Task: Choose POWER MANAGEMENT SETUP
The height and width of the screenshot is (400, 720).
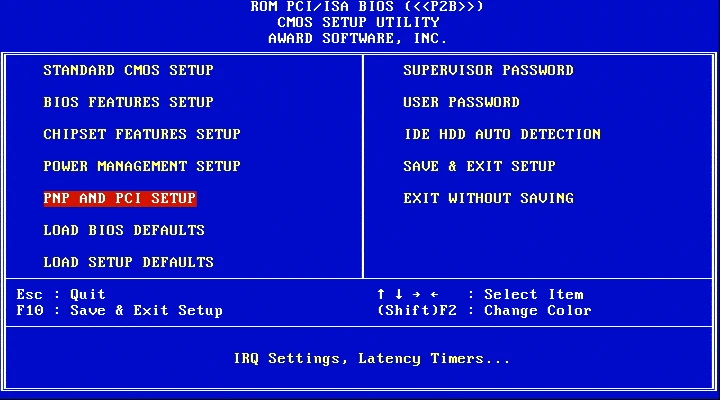Action: point(142,166)
